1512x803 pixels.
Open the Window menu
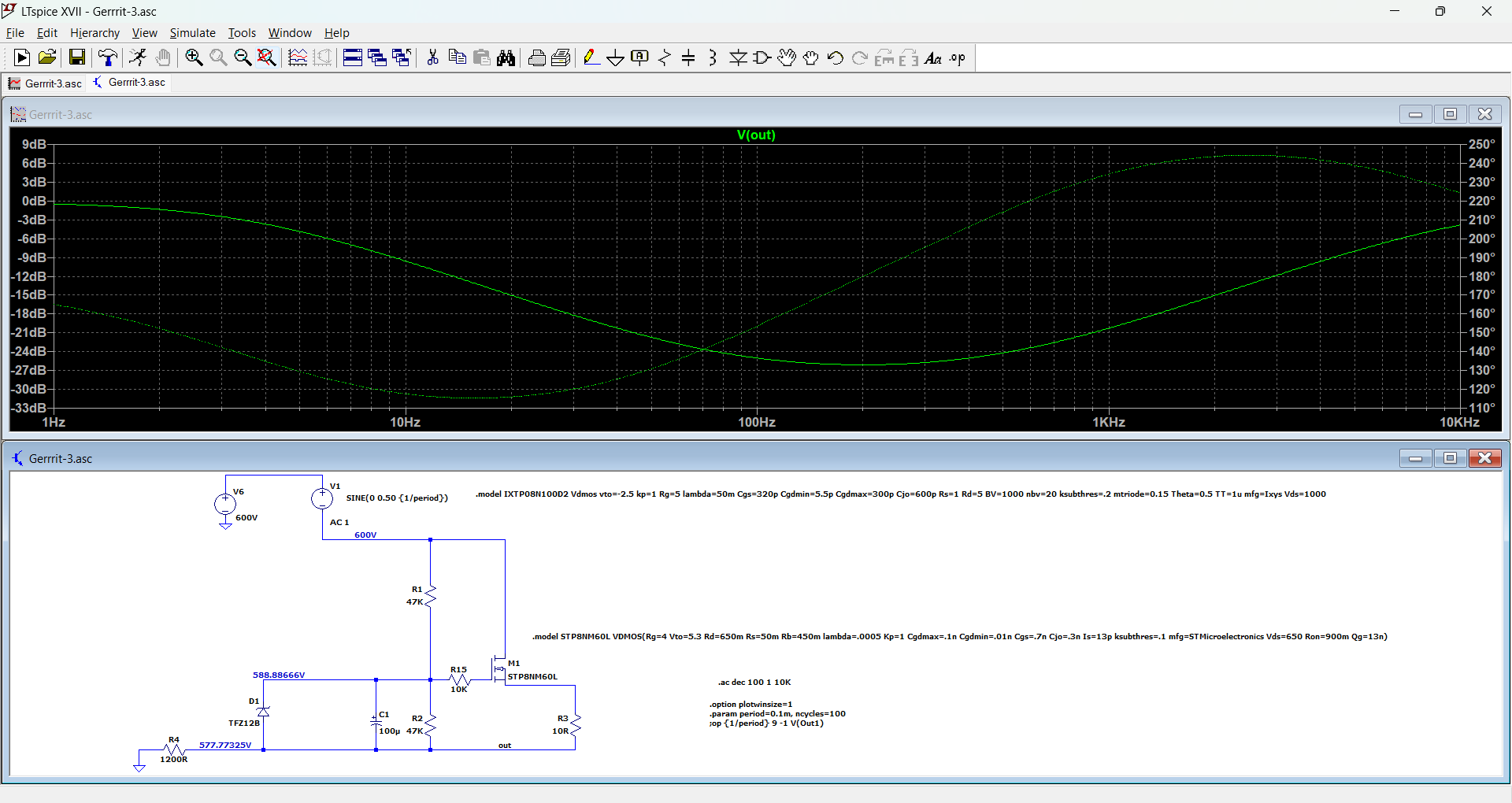point(290,33)
